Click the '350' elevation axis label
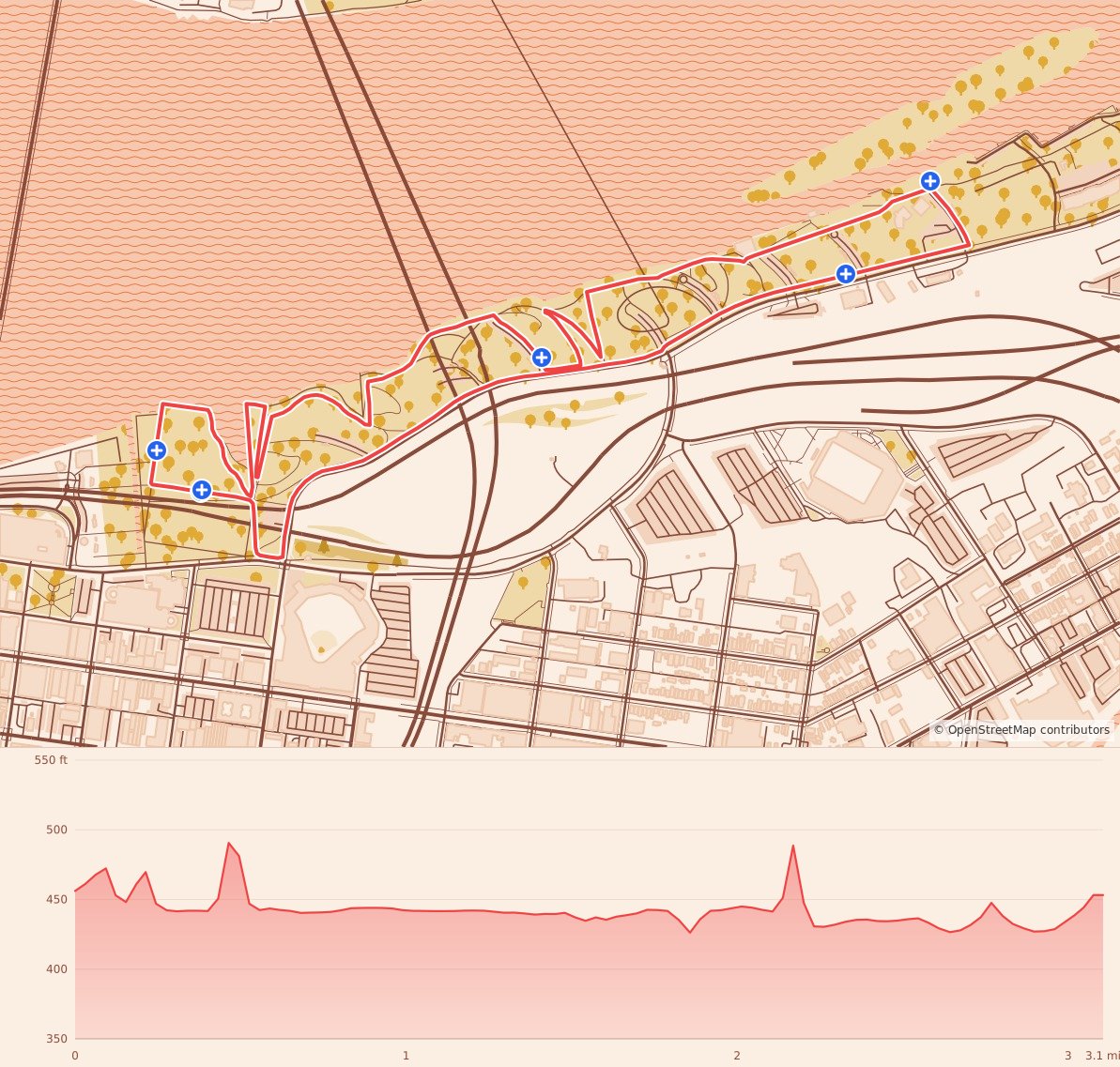 56,1039
